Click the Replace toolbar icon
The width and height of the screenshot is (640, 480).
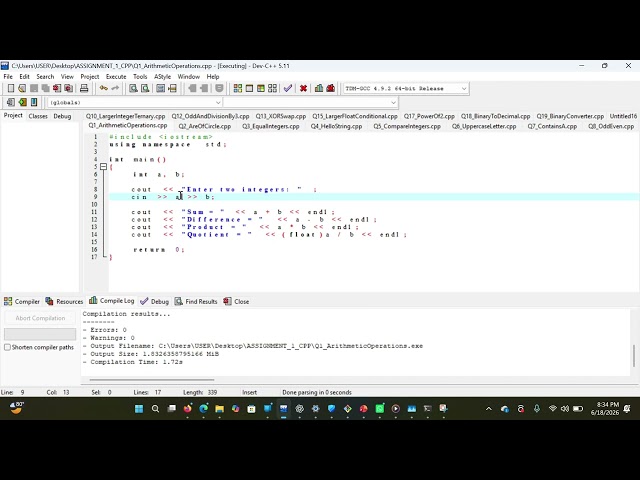tap(145, 88)
